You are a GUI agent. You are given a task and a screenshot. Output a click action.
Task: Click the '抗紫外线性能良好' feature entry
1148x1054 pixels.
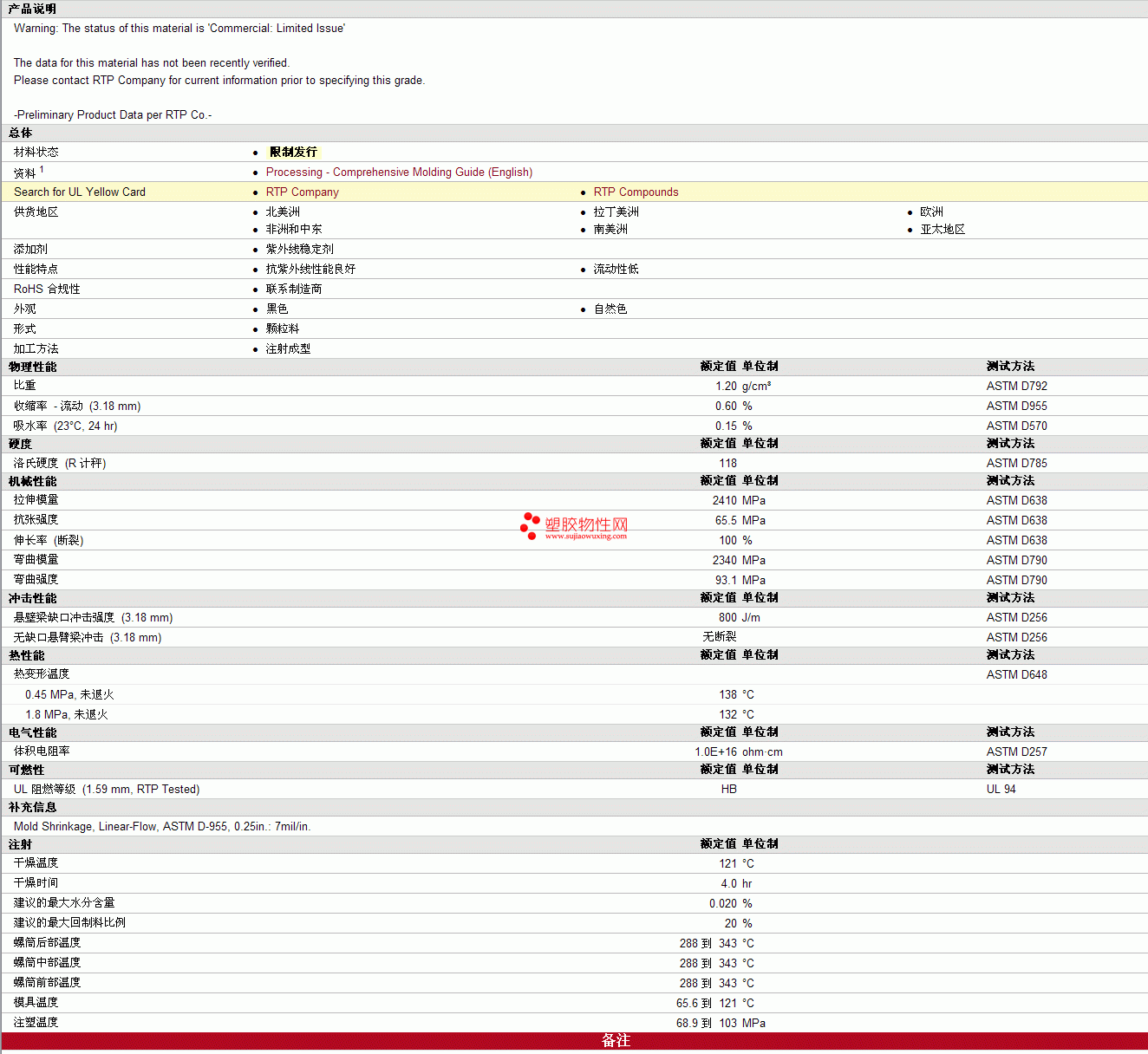click(x=311, y=270)
